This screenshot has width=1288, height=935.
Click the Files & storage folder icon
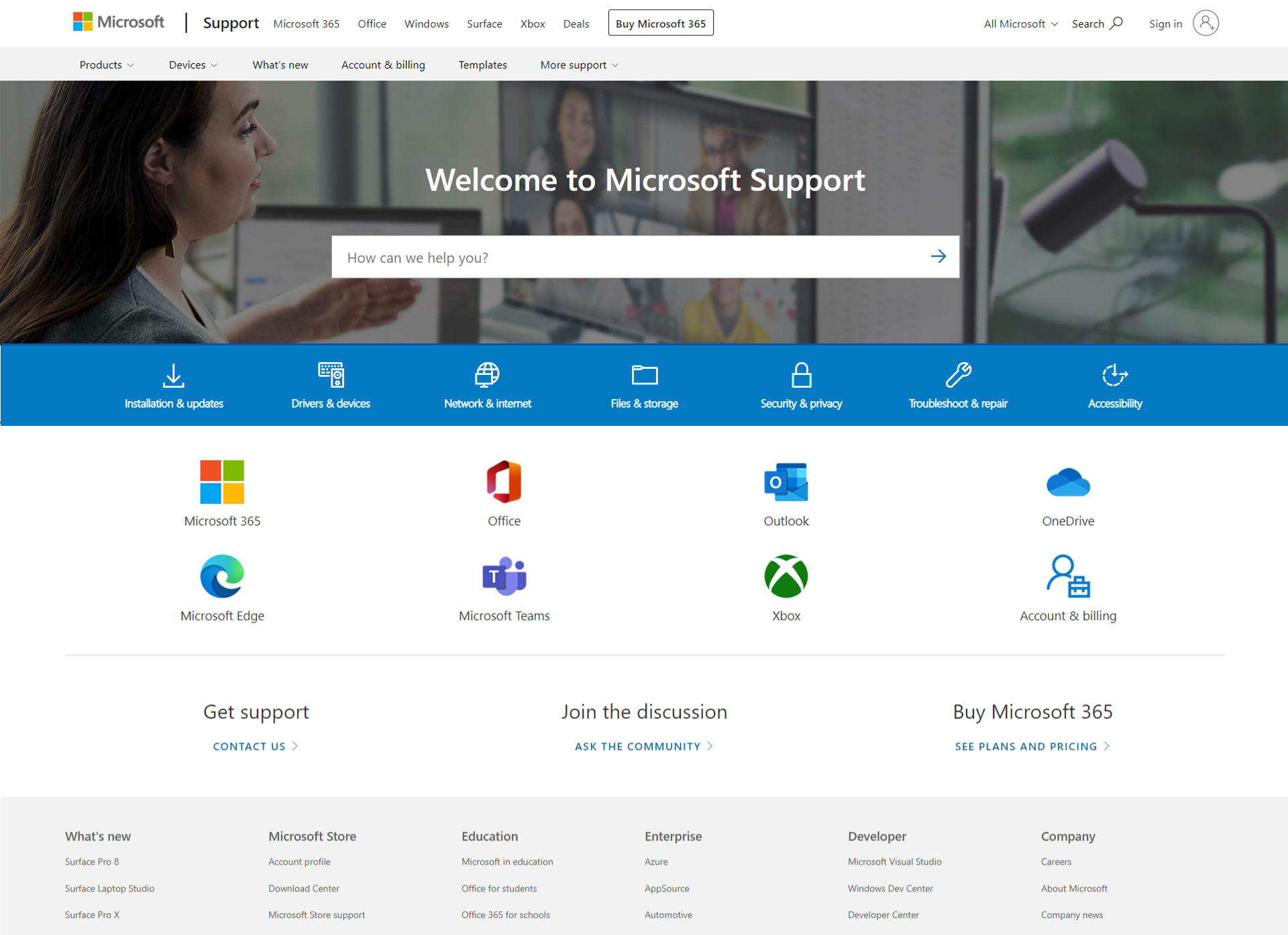(x=644, y=375)
